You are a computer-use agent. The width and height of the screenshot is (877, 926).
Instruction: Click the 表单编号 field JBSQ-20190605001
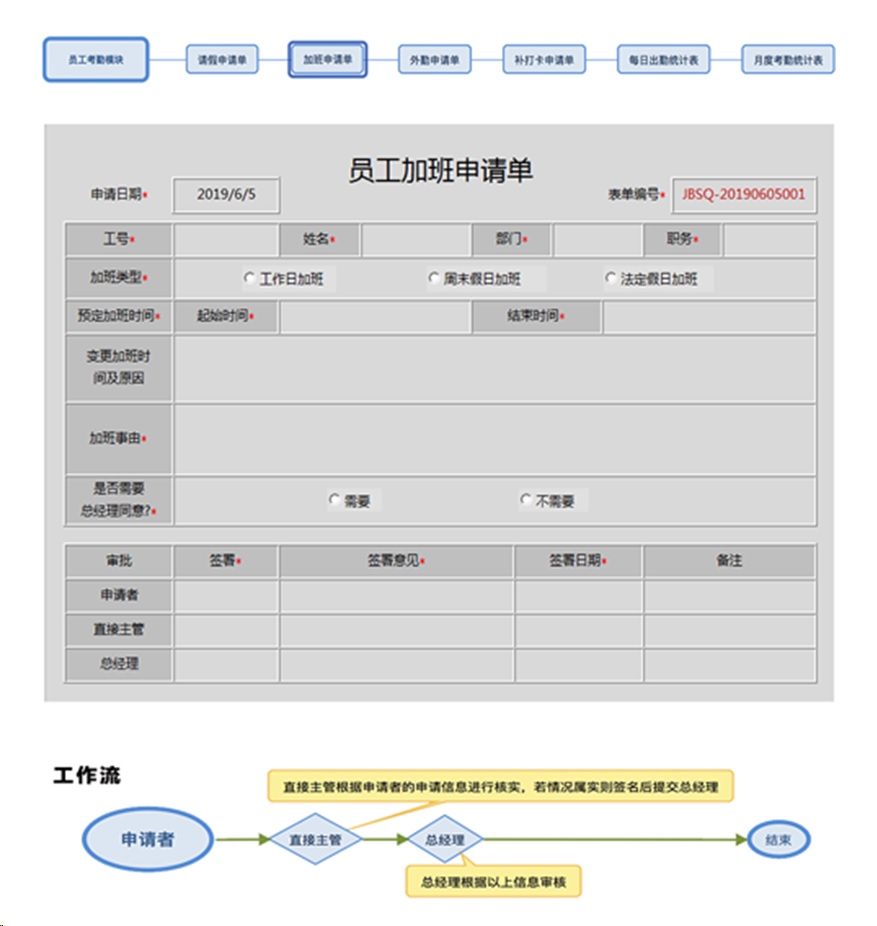point(743,195)
